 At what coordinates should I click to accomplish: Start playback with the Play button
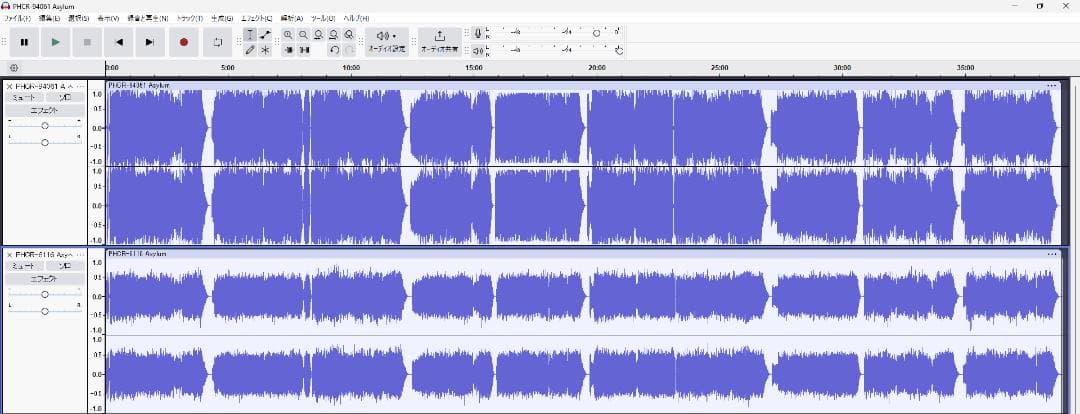pos(55,42)
